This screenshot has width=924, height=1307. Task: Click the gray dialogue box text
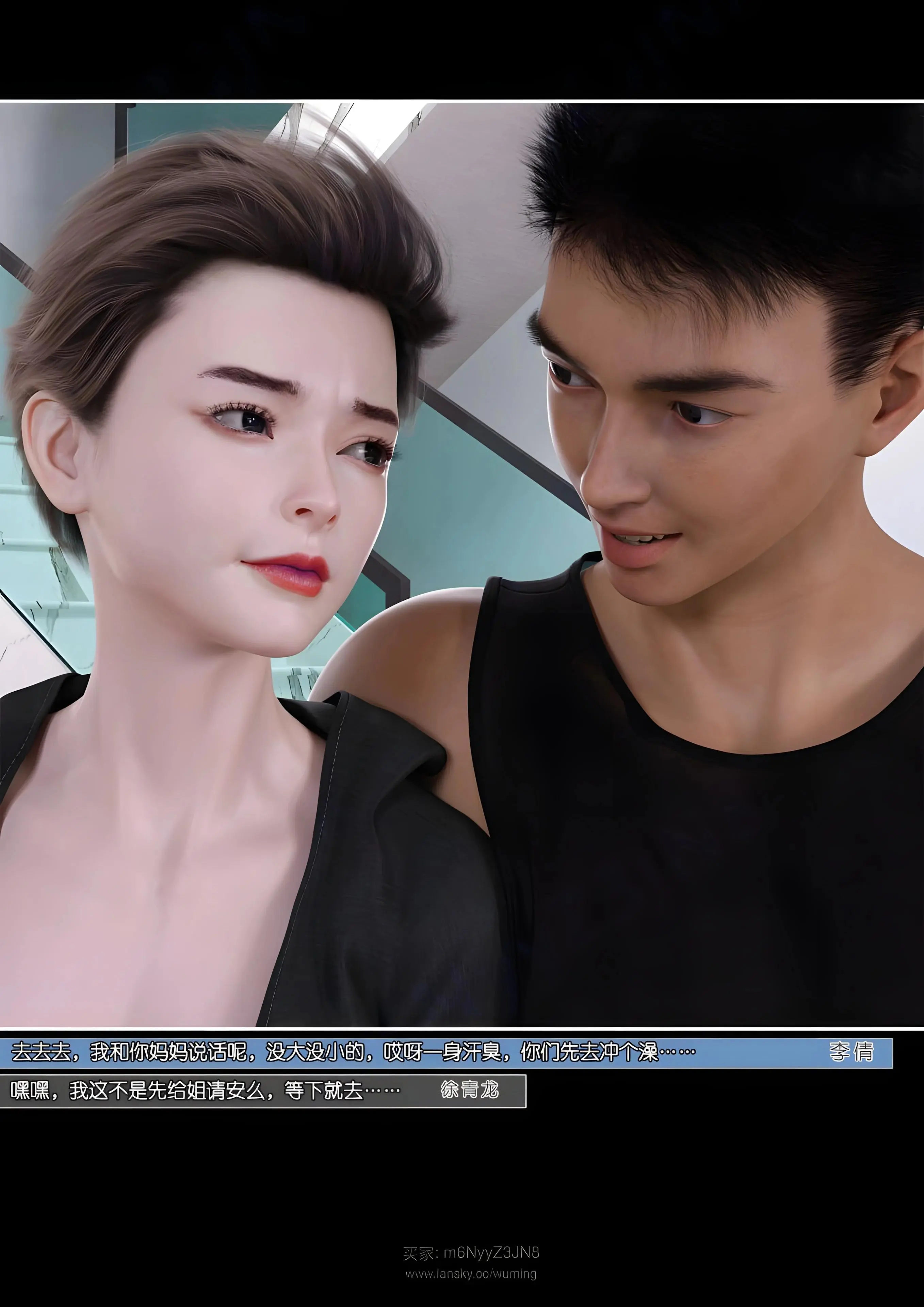[x=205, y=1091]
